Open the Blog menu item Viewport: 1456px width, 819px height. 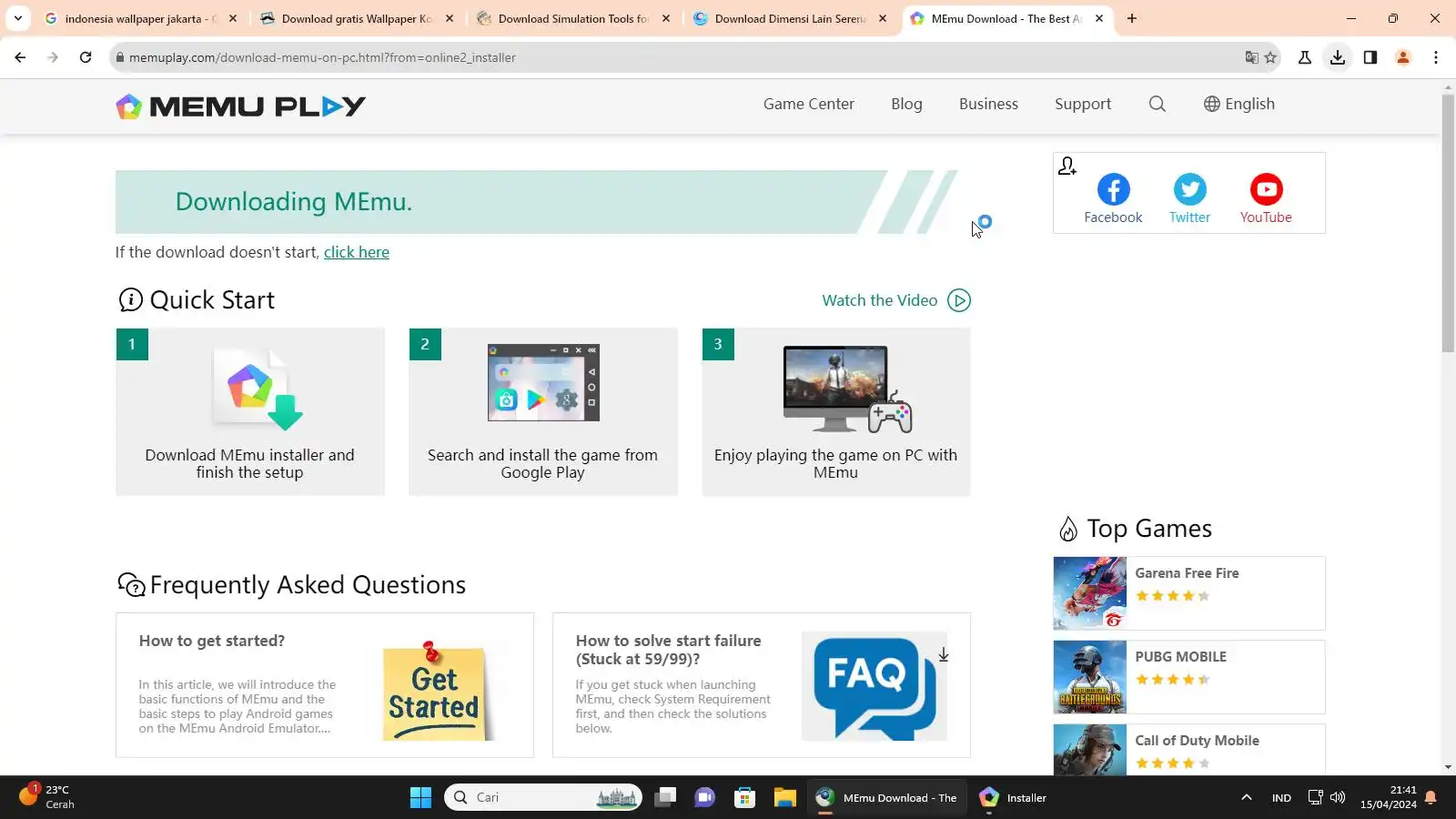(x=906, y=104)
